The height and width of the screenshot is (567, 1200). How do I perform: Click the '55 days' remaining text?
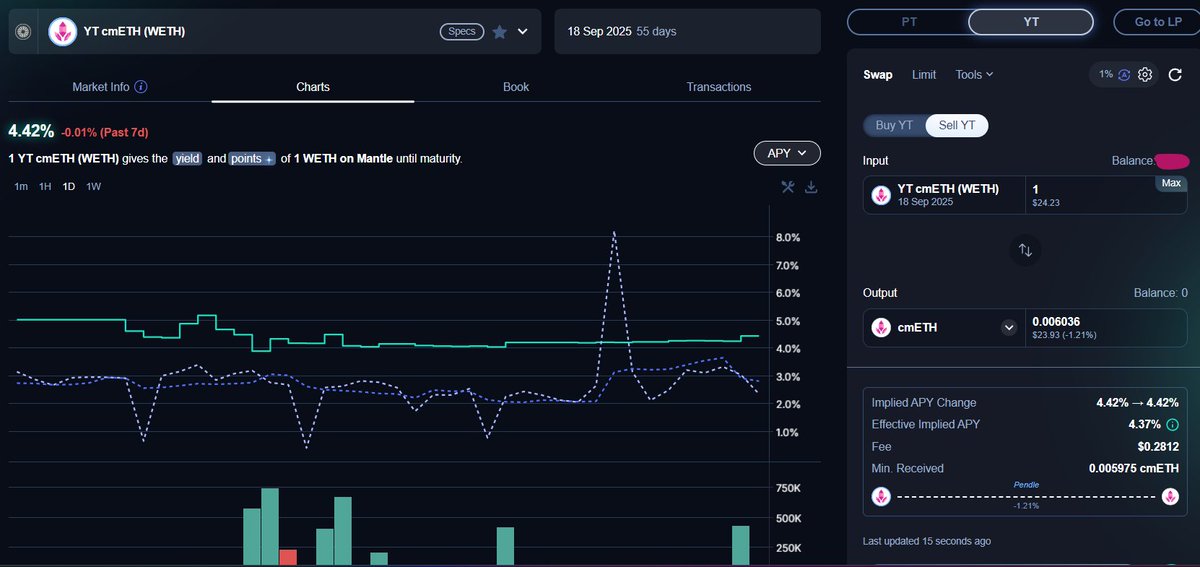pos(657,31)
